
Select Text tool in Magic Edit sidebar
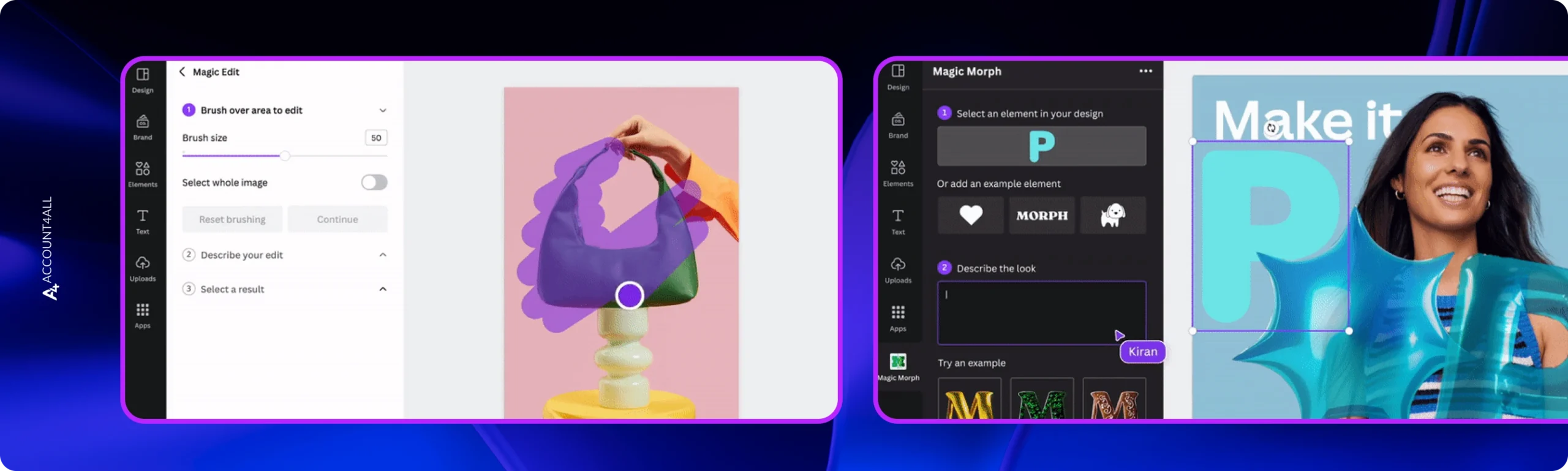click(143, 221)
